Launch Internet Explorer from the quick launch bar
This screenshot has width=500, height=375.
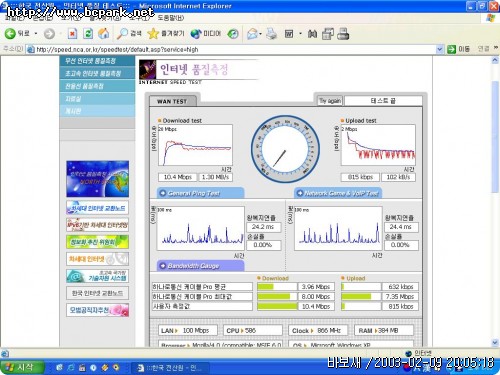[71, 368]
